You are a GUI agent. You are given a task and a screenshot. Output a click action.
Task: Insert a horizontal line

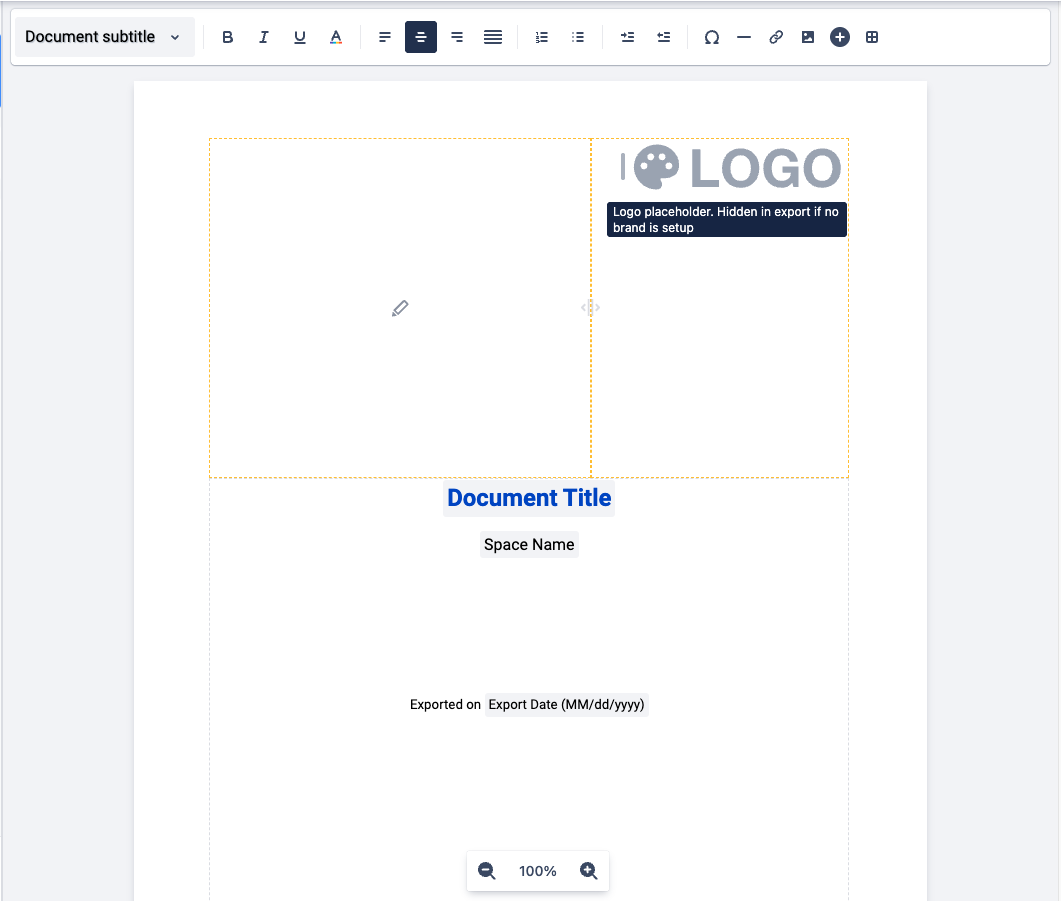point(744,37)
